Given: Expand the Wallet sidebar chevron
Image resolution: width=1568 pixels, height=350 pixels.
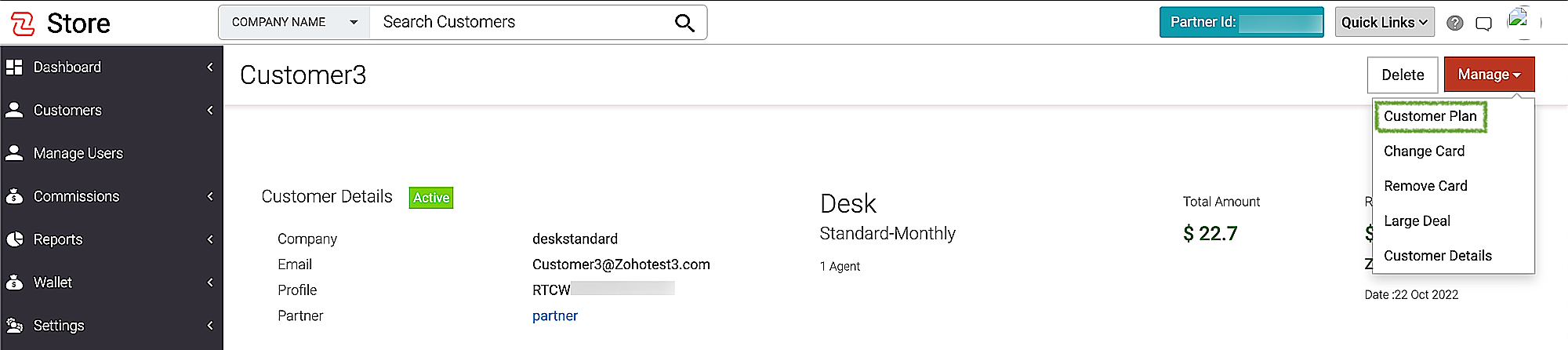Looking at the screenshot, I should pos(210,283).
